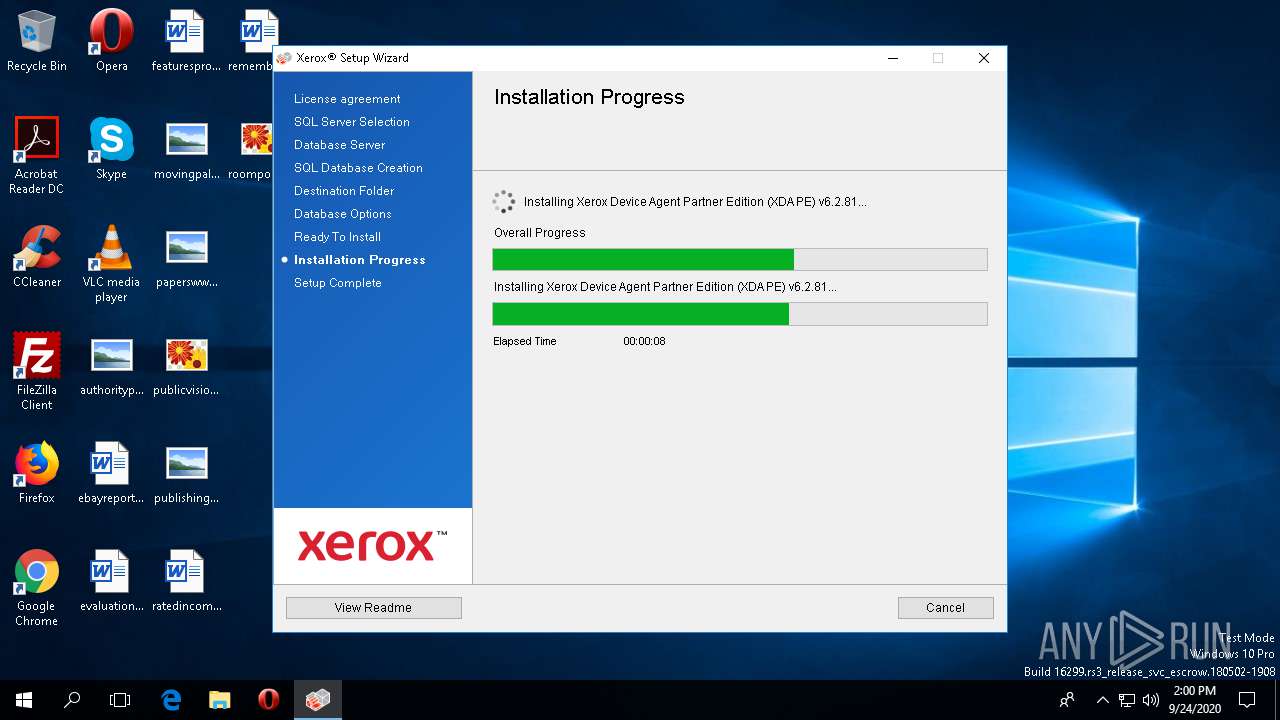The image size is (1280, 720).
Task: Open FileZilla Client shortcut
Action: coord(37,372)
